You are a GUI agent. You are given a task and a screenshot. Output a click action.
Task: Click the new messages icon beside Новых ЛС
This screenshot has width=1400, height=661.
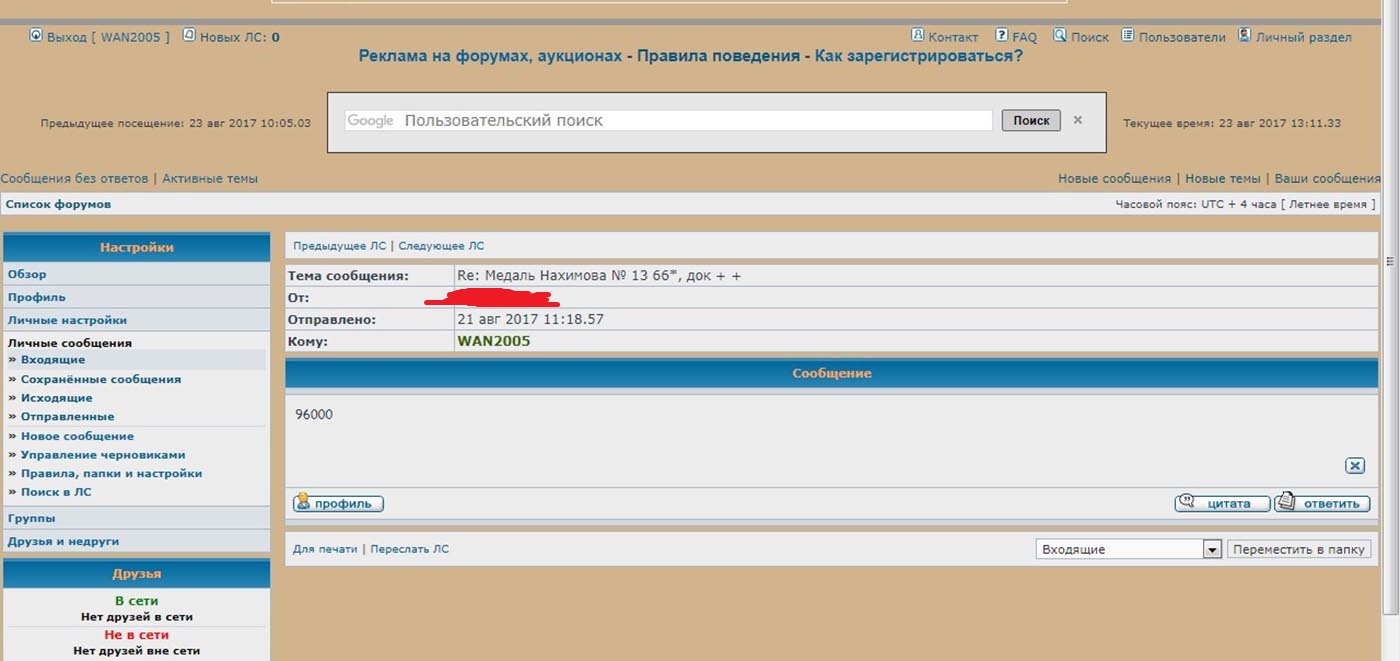(x=189, y=36)
